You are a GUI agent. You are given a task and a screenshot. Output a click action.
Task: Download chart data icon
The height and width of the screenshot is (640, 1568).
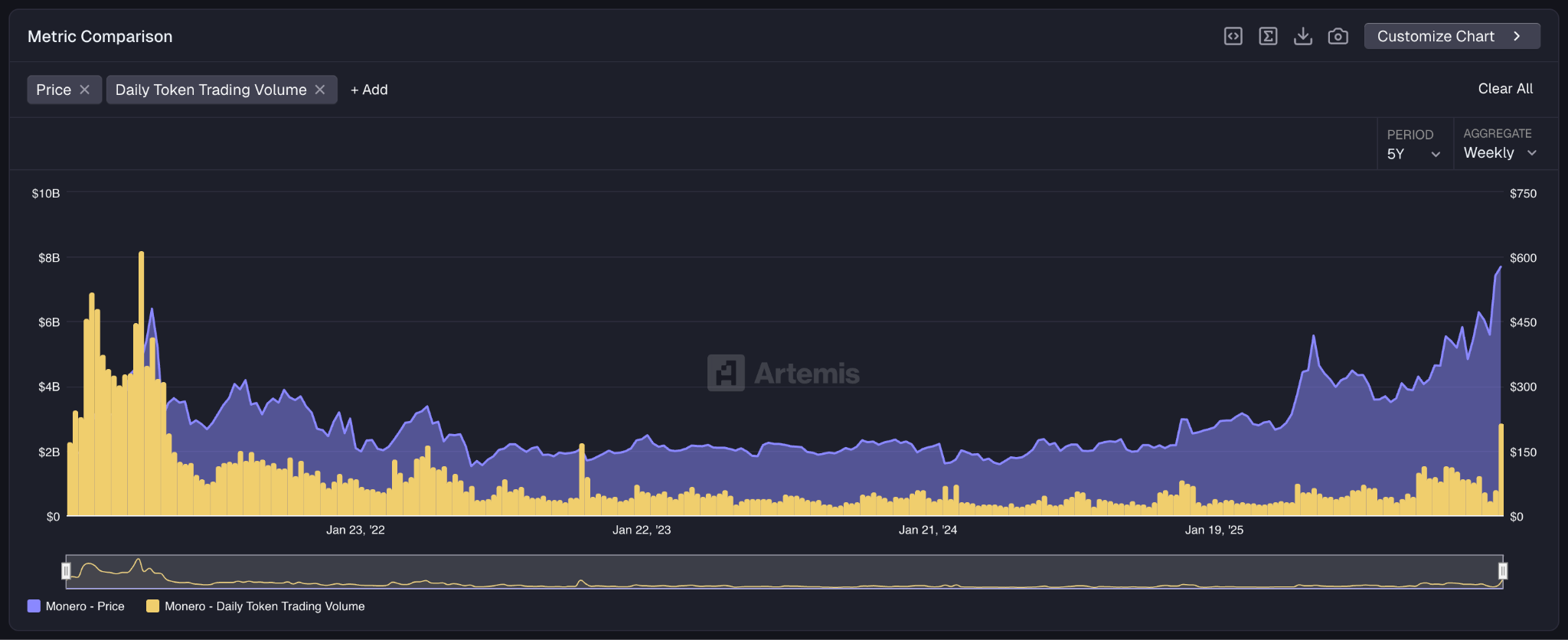[1303, 36]
